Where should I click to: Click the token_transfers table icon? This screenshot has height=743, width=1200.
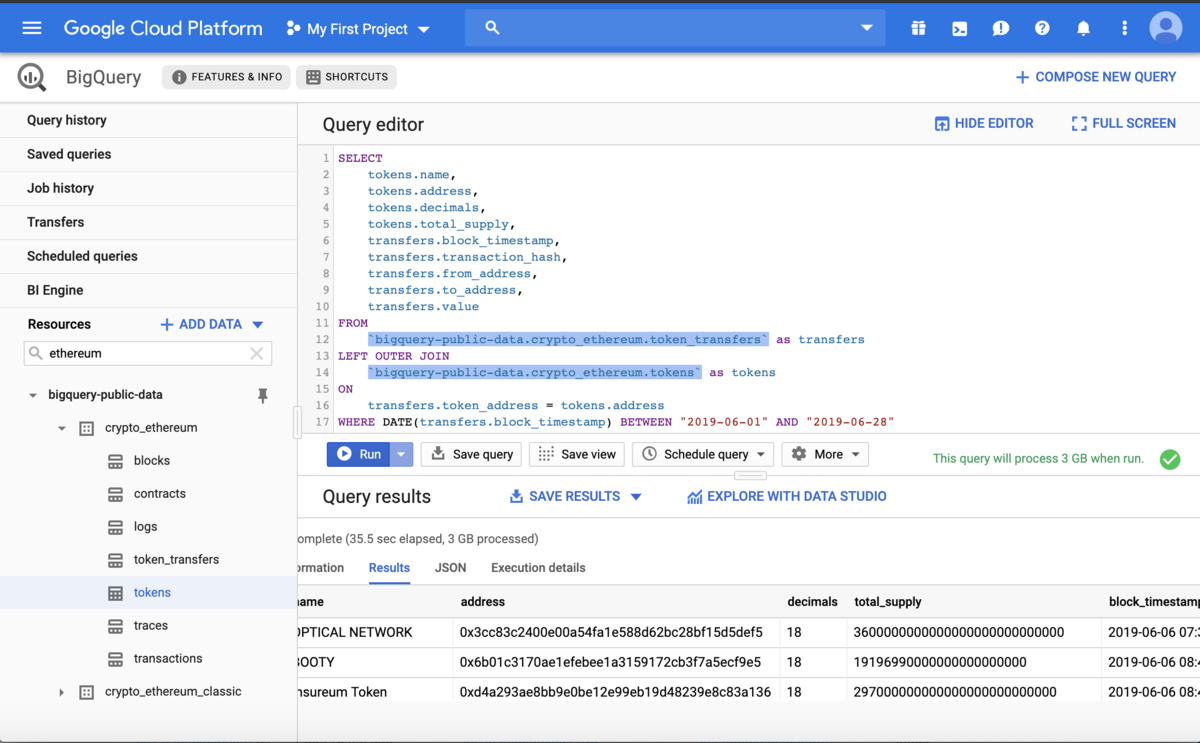[115, 560]
